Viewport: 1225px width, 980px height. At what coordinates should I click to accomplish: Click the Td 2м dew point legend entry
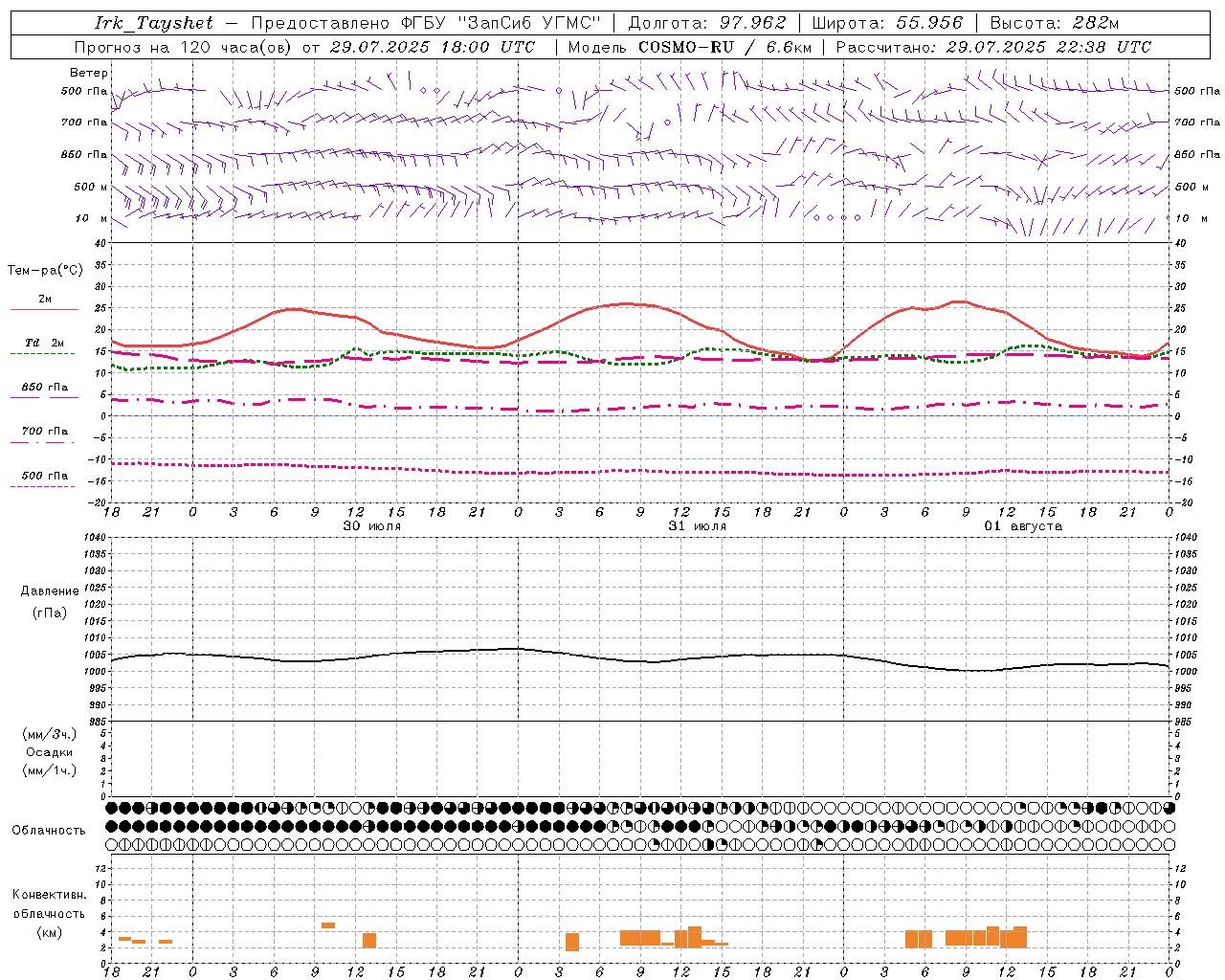(x=44, y=343)
